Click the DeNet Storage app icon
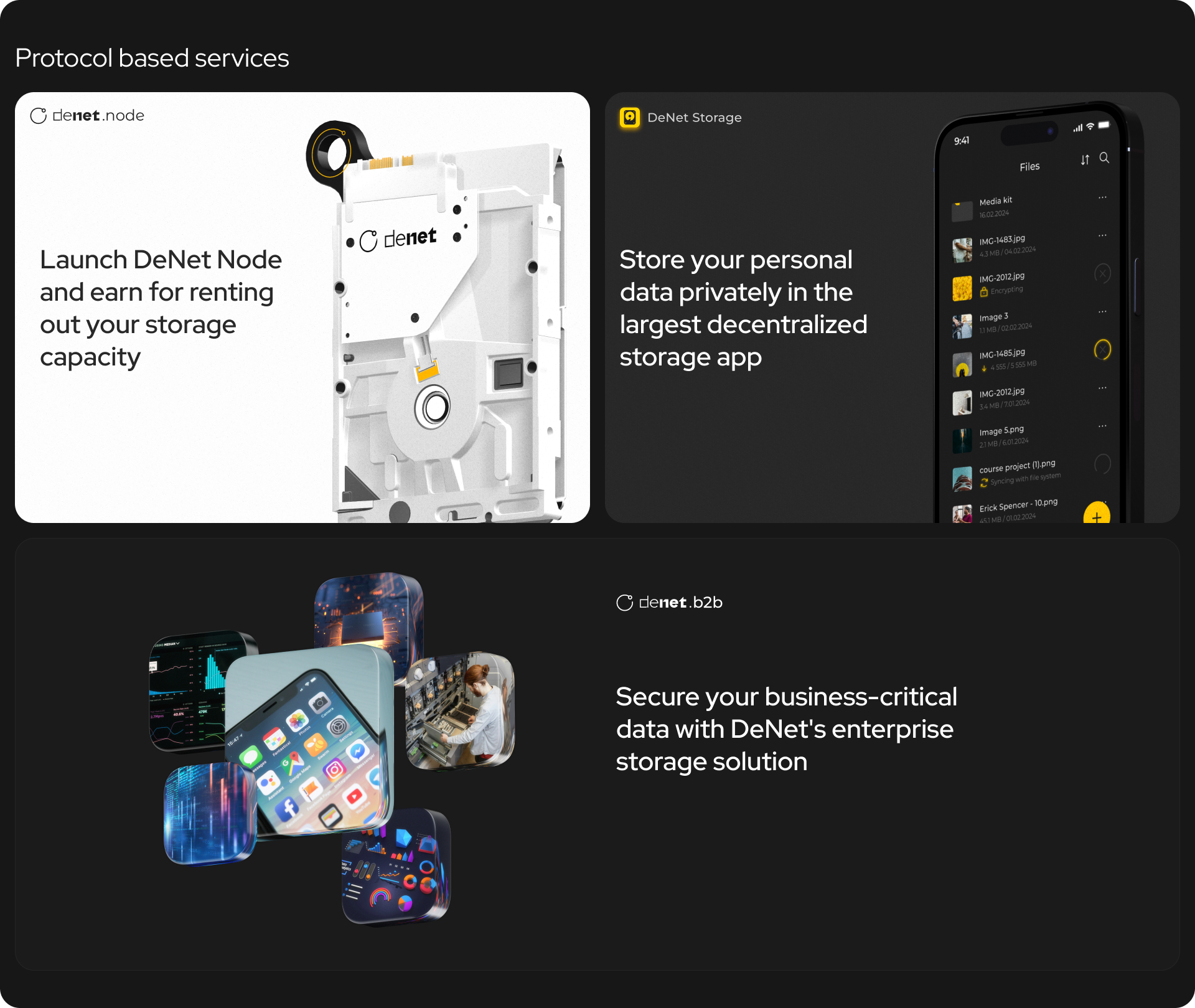Screen dimensions: 1195x1008 click(629, 117)
